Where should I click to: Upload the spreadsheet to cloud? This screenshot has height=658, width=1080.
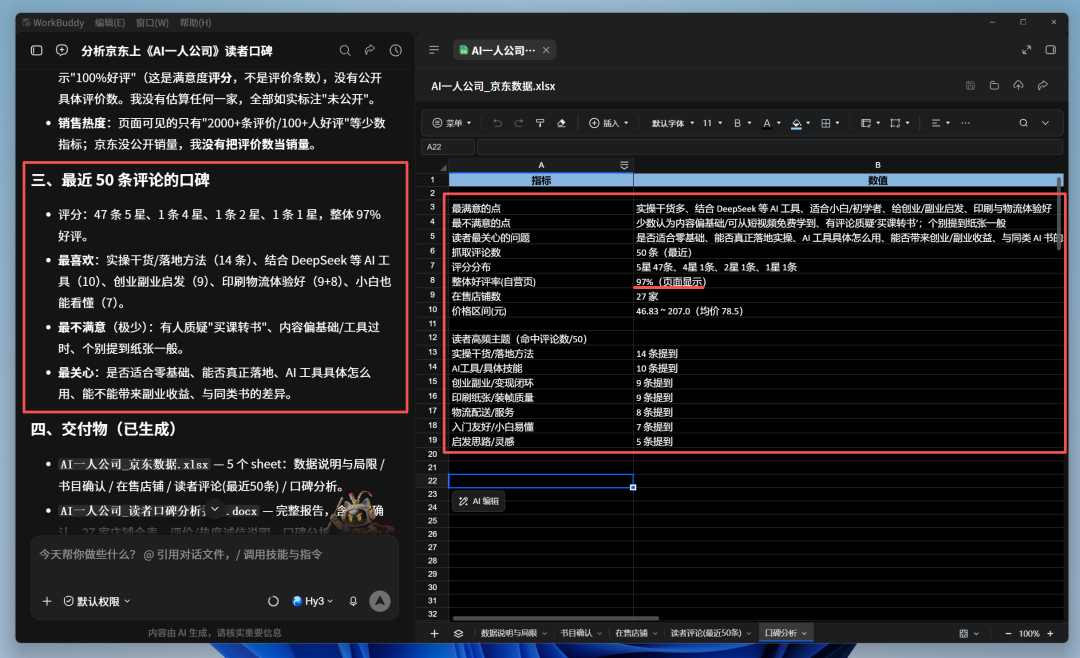(1018, 85)
